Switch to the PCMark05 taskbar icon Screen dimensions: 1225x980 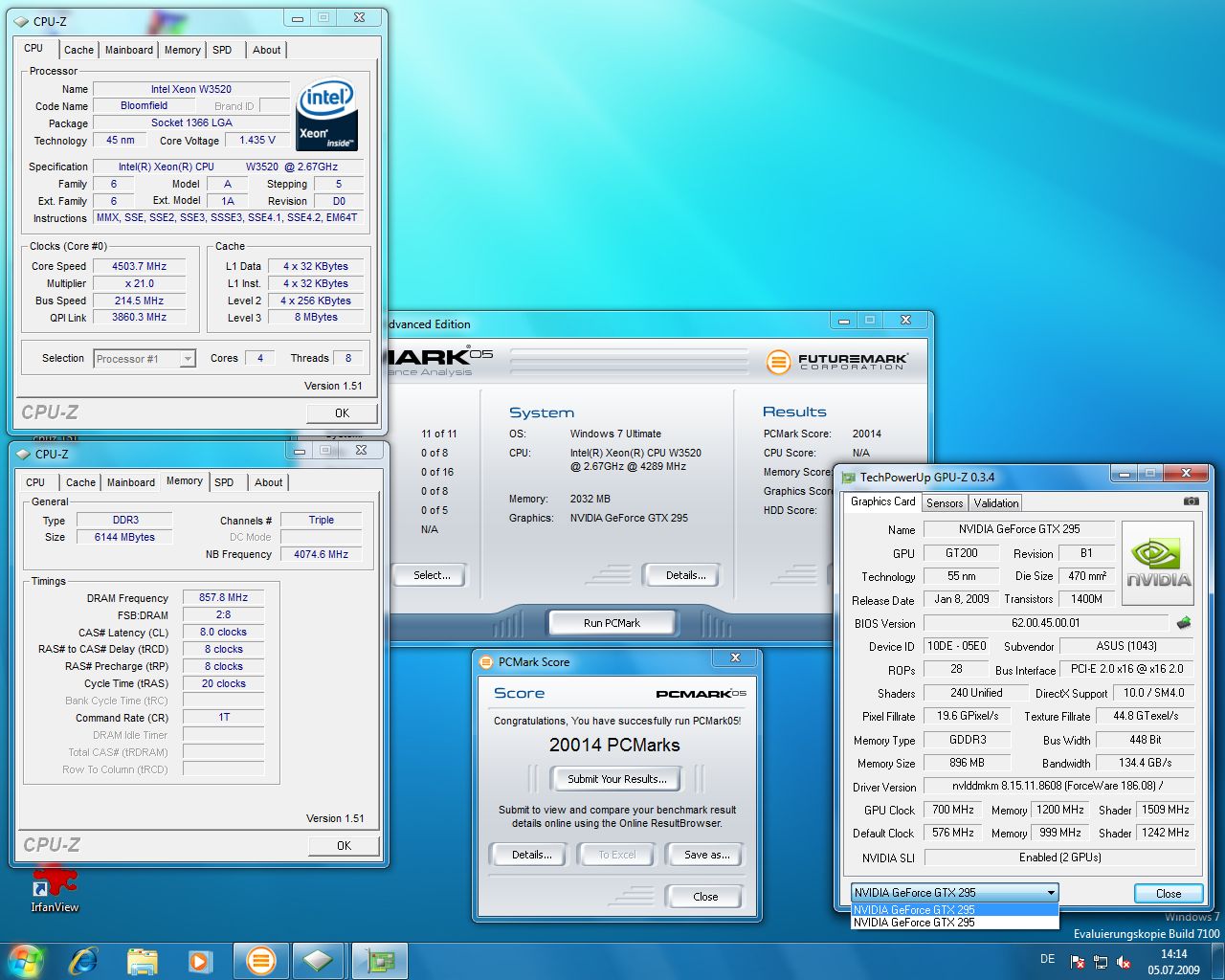pos(260,960)
